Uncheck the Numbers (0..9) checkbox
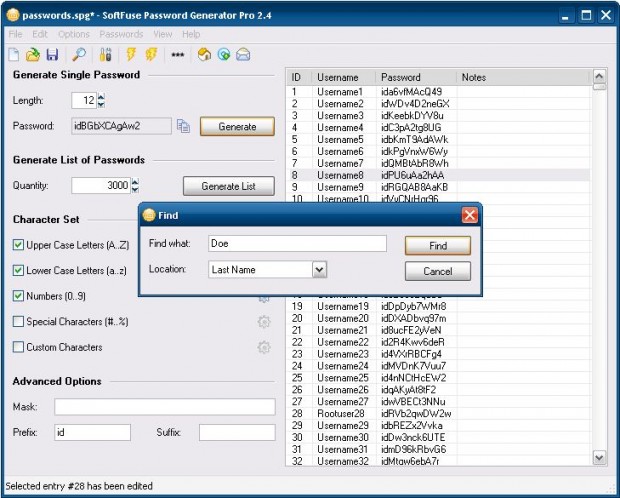 point(18,296)
